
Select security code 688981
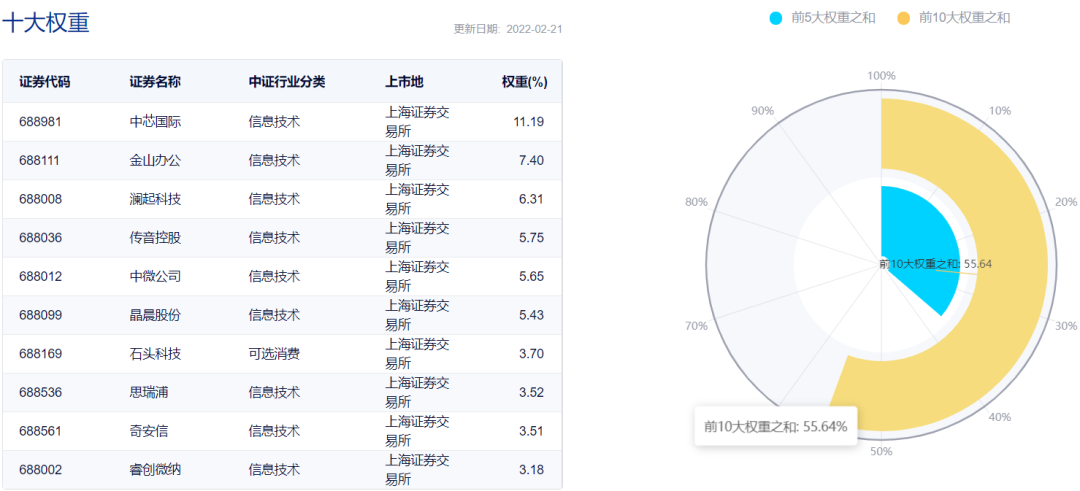pos(41,122)
